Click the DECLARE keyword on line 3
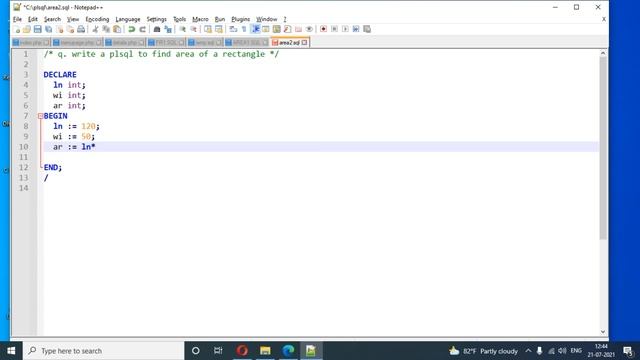640x360 pixels. [x=60, y=75]
